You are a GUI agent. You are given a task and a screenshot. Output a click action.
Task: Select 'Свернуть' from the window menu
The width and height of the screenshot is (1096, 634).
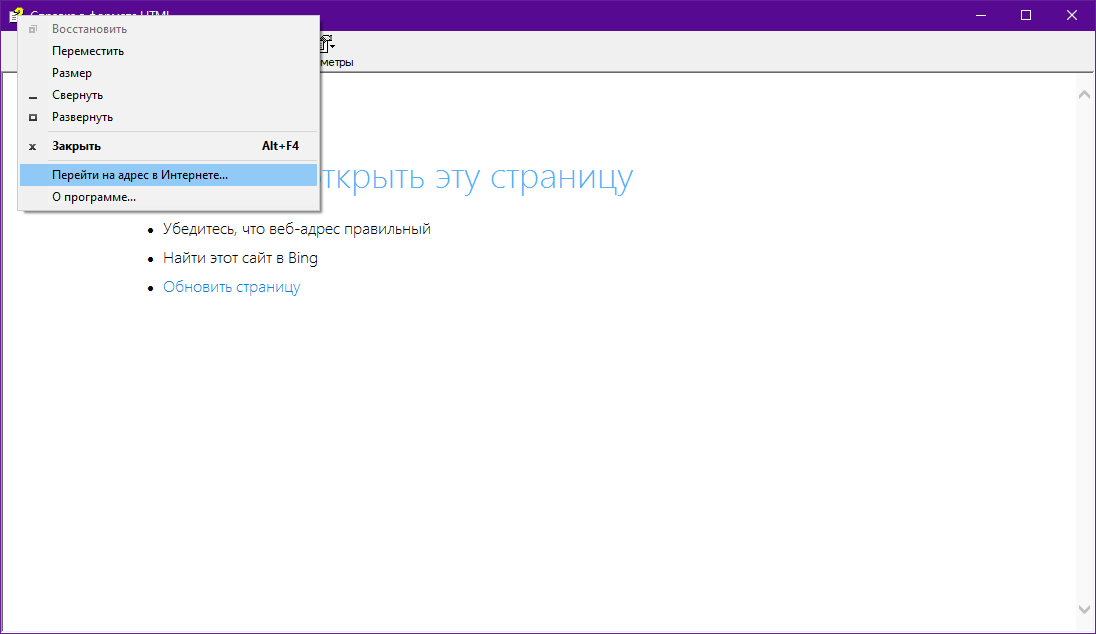(168, 95)
